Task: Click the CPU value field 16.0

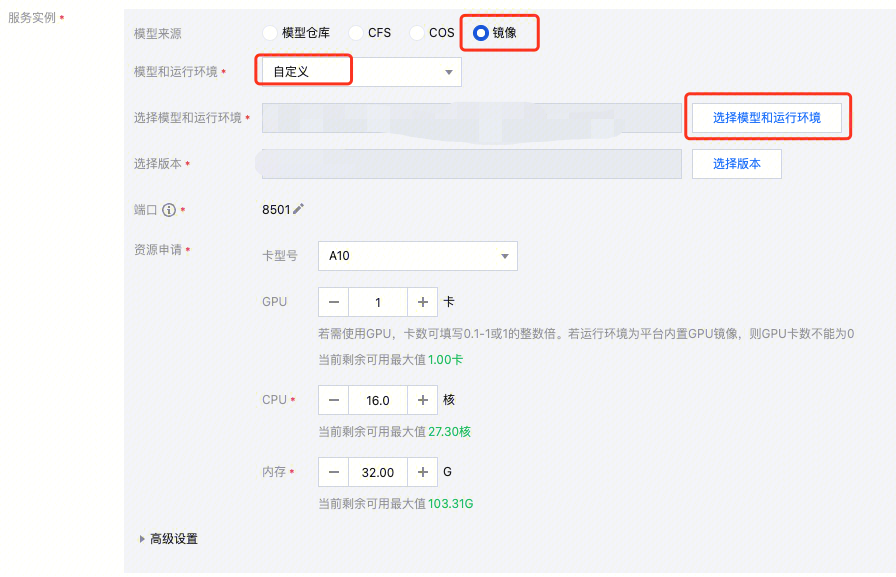Action: 378,400
